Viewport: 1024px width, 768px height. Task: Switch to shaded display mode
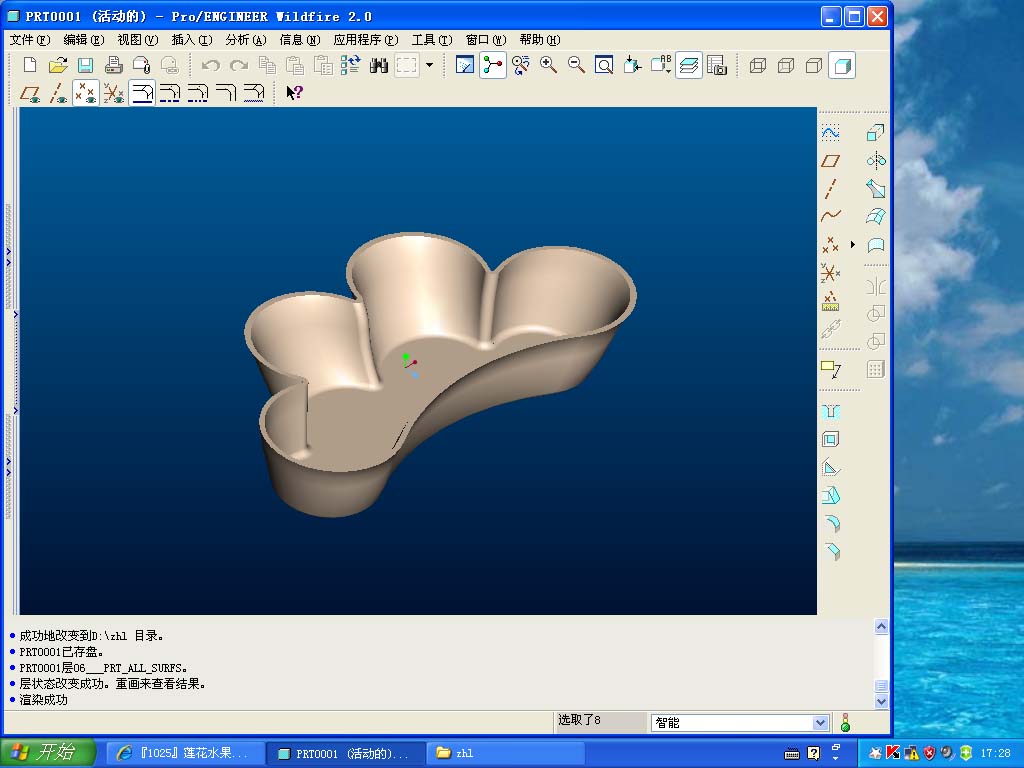tap(842, 65)
